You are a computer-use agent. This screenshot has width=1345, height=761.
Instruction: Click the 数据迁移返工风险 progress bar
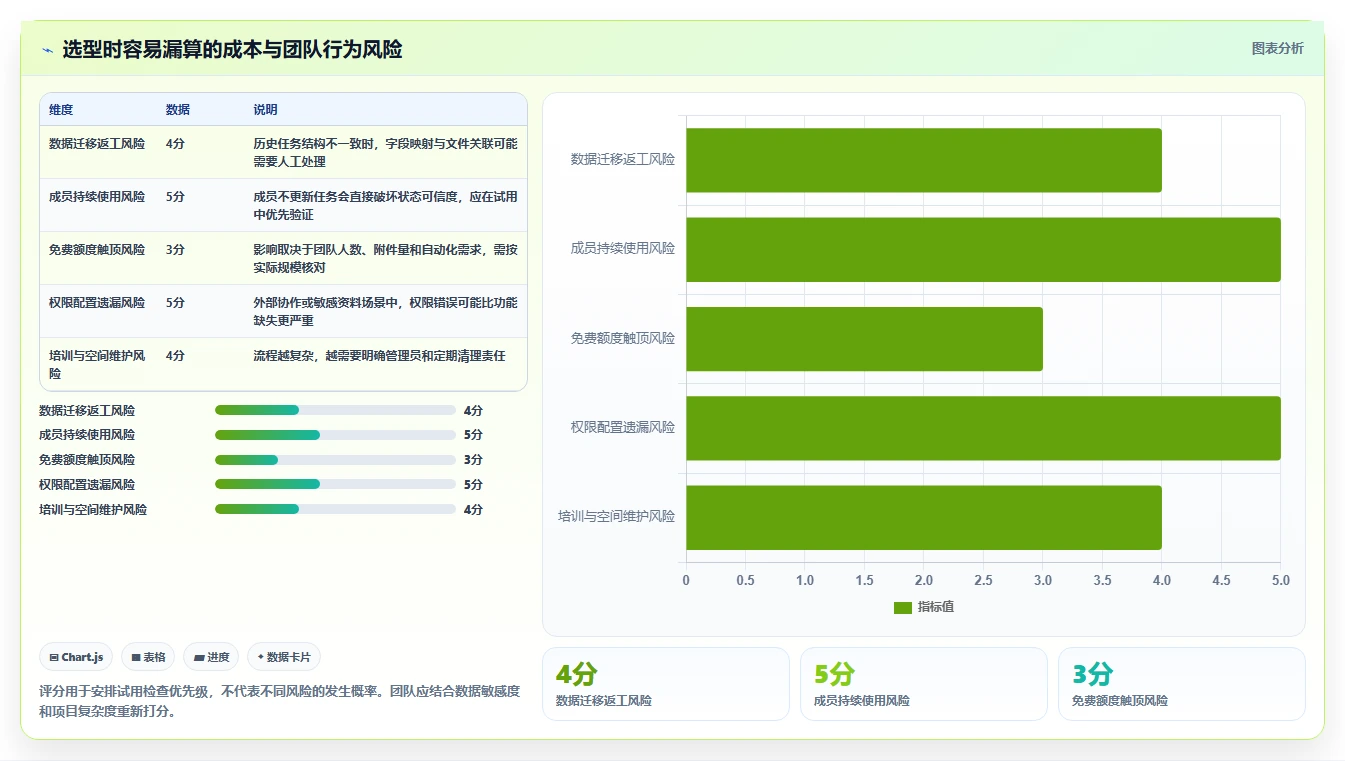tap(335, 410)
